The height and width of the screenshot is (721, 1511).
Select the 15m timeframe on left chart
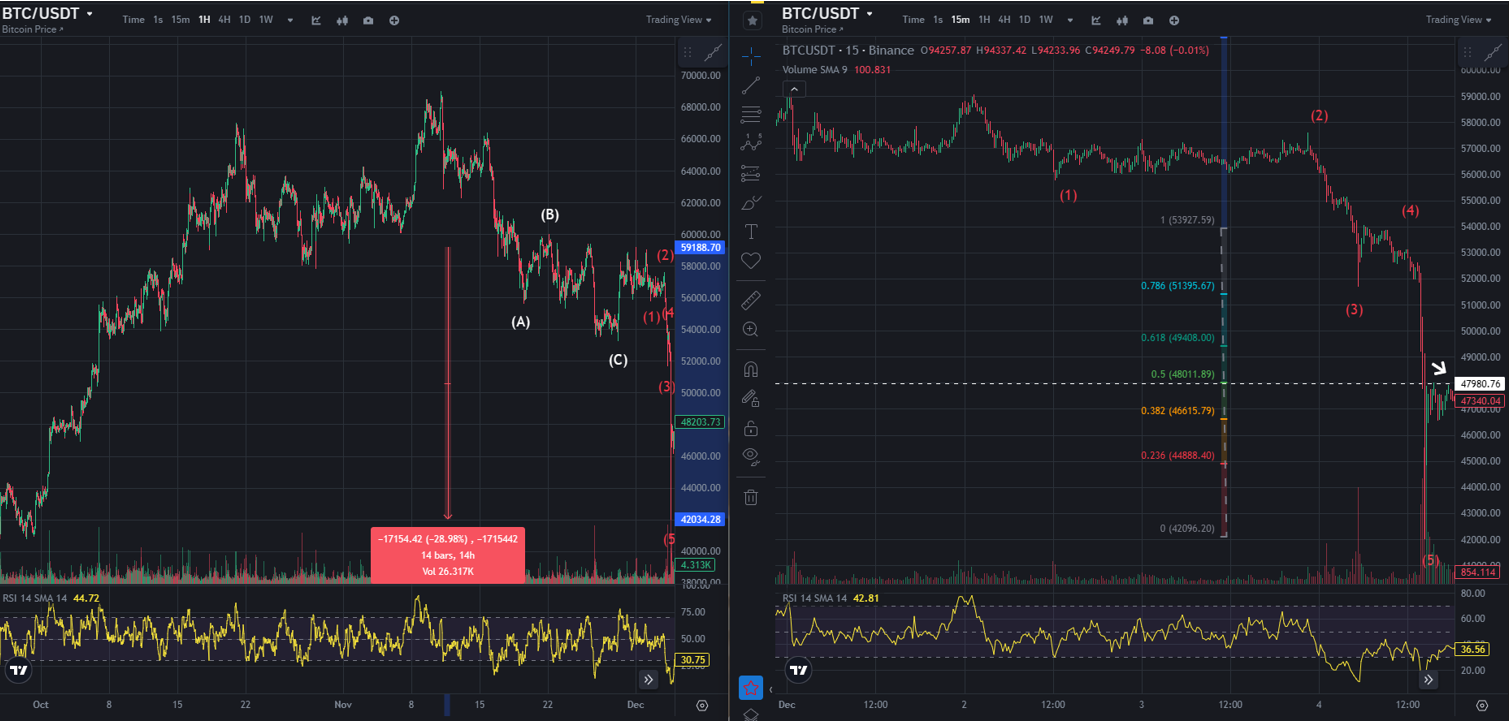click(181, 20)
